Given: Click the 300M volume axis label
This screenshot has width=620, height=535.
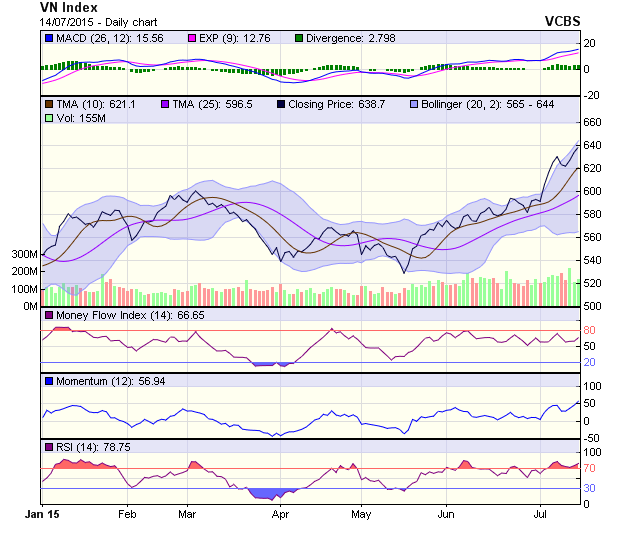Looking at the screenshot, I should tap(24, 255).
